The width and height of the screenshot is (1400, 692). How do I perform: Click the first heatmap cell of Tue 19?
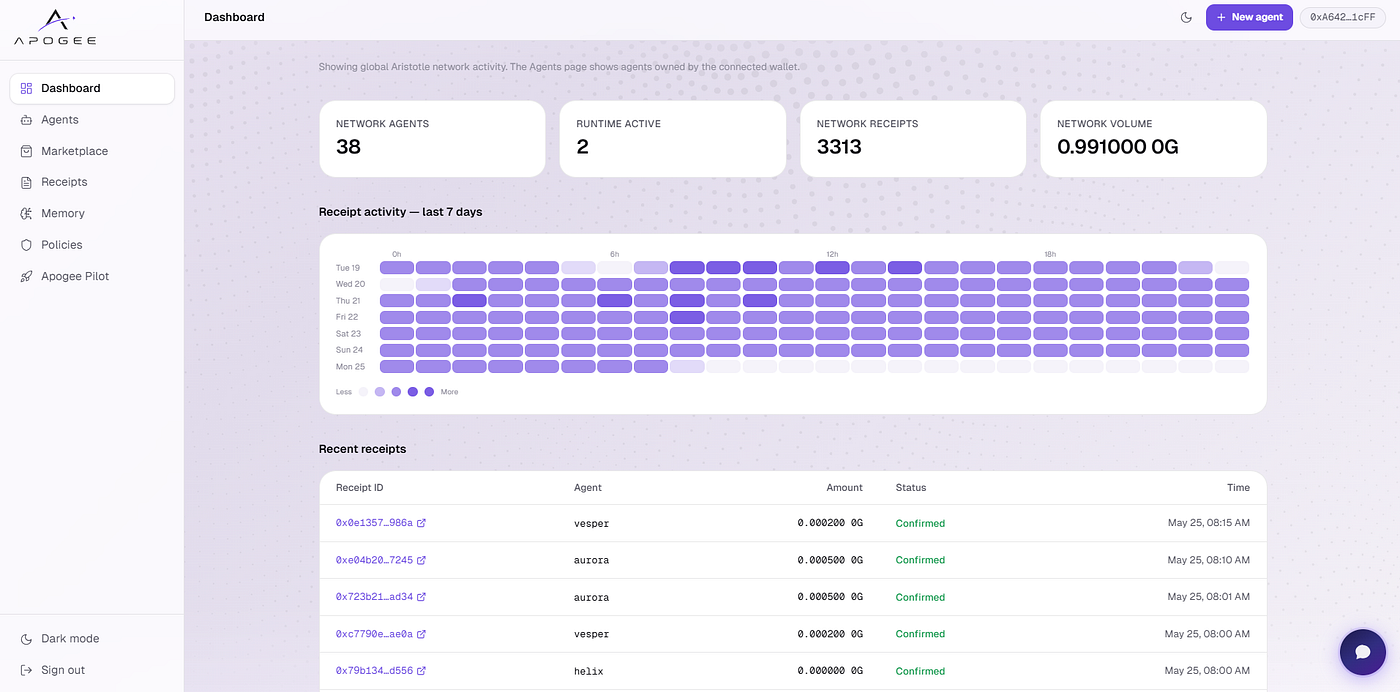[x=397, y=268]
